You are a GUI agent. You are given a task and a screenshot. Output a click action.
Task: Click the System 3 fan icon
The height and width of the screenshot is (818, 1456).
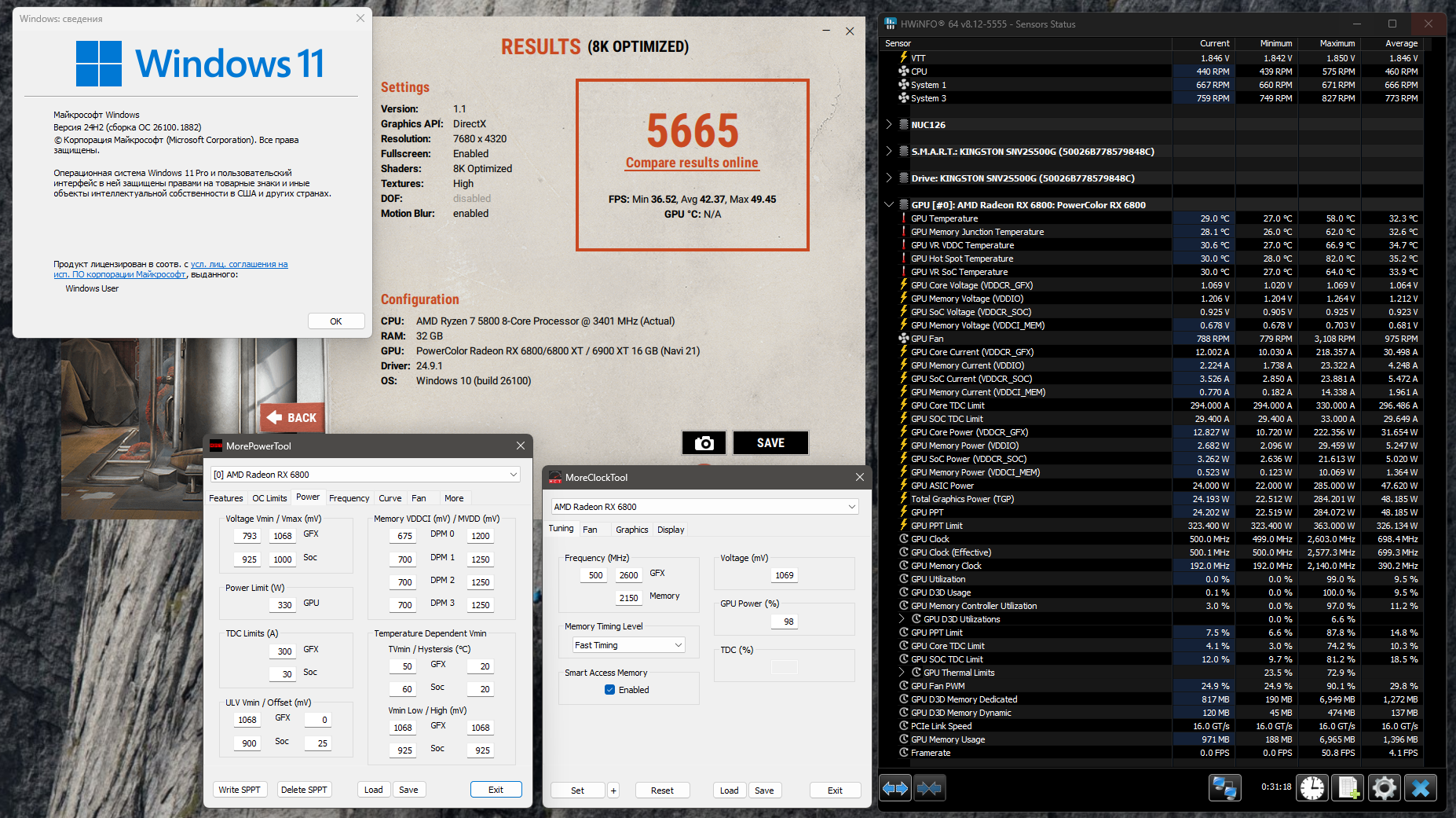(904, 98)
